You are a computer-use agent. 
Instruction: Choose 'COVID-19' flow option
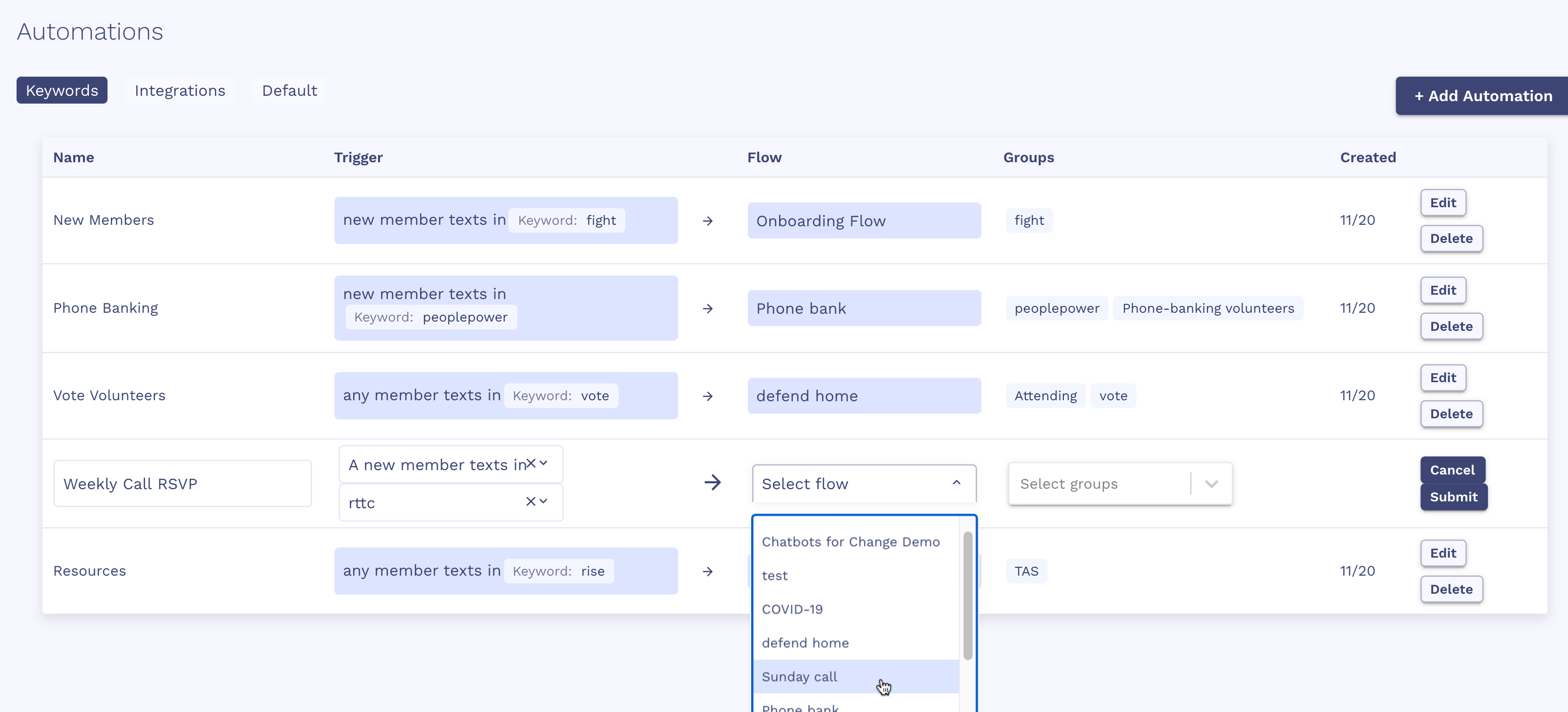(x=856, y=609)
